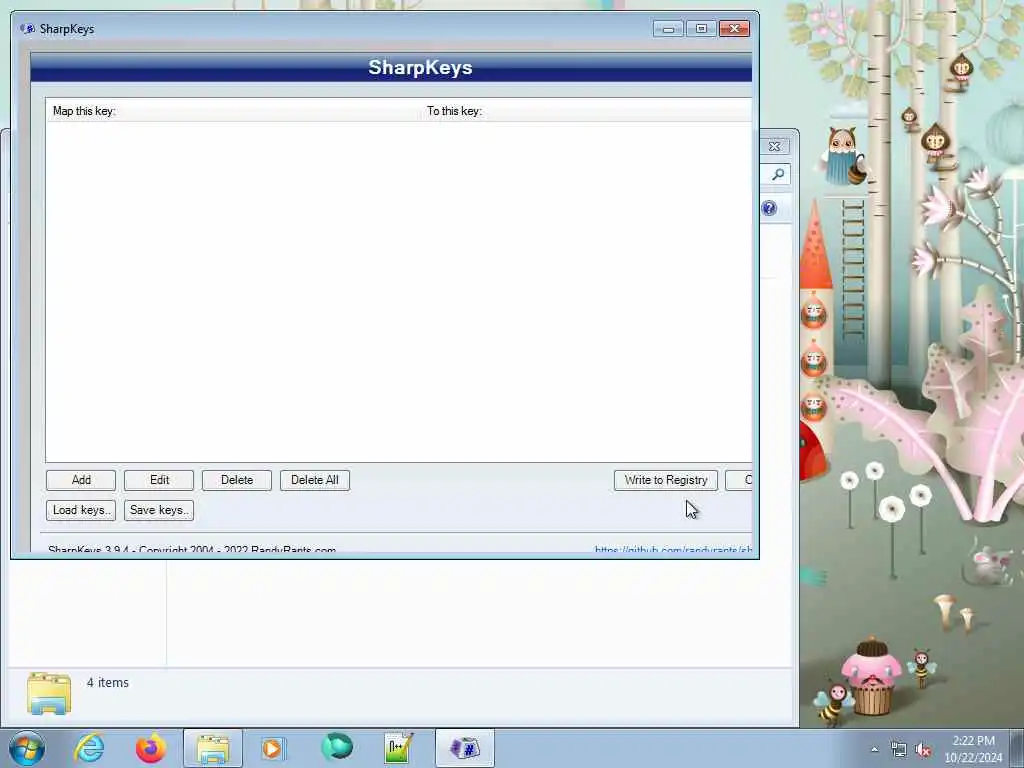Image resolution: width=1024 pixels, height=768 pixels.
Task: Click the SharpKeys title bar icon
Action: coord(27,29)
